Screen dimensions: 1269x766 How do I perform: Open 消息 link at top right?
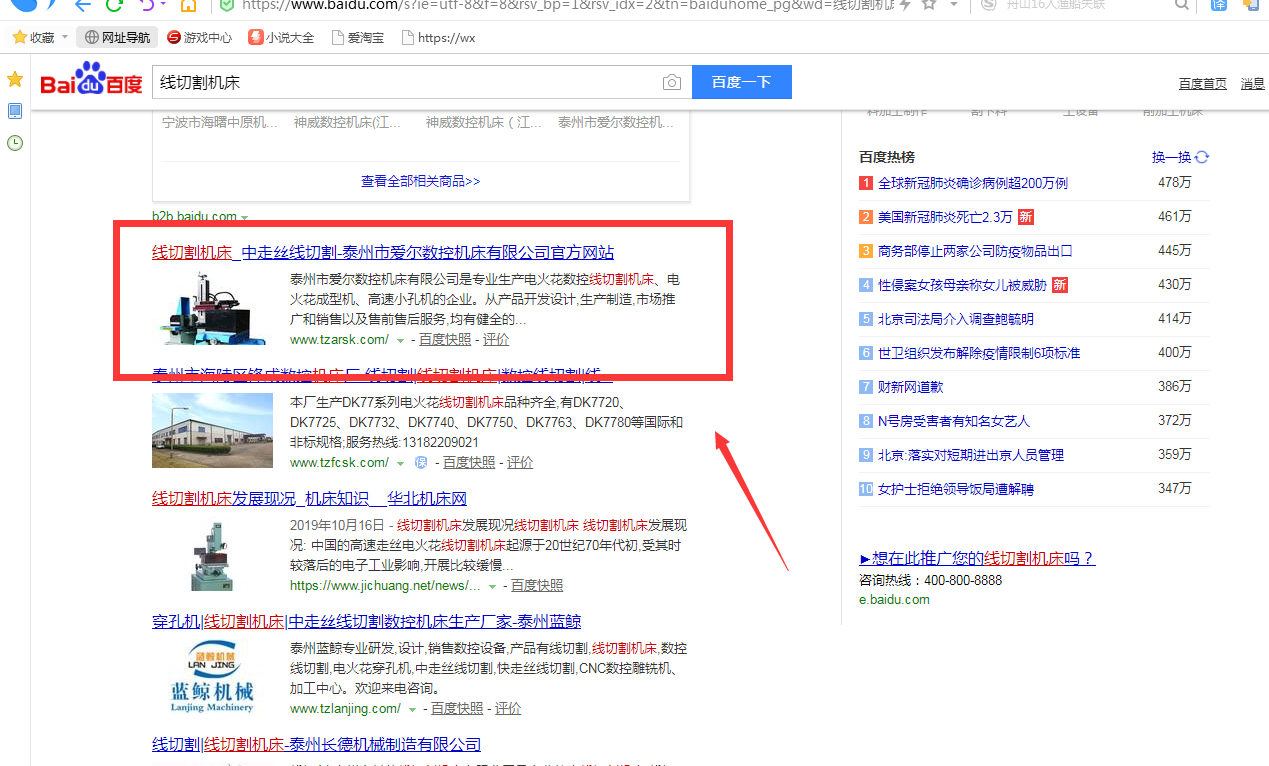click(1253, 84)
